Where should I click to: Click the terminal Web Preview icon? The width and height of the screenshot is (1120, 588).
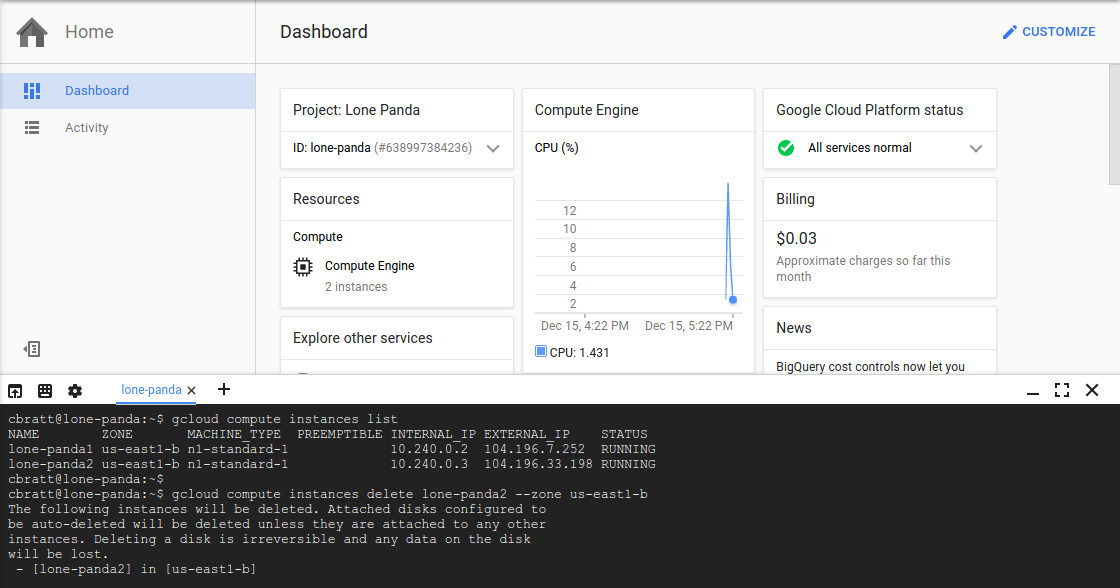coord(45,390)
